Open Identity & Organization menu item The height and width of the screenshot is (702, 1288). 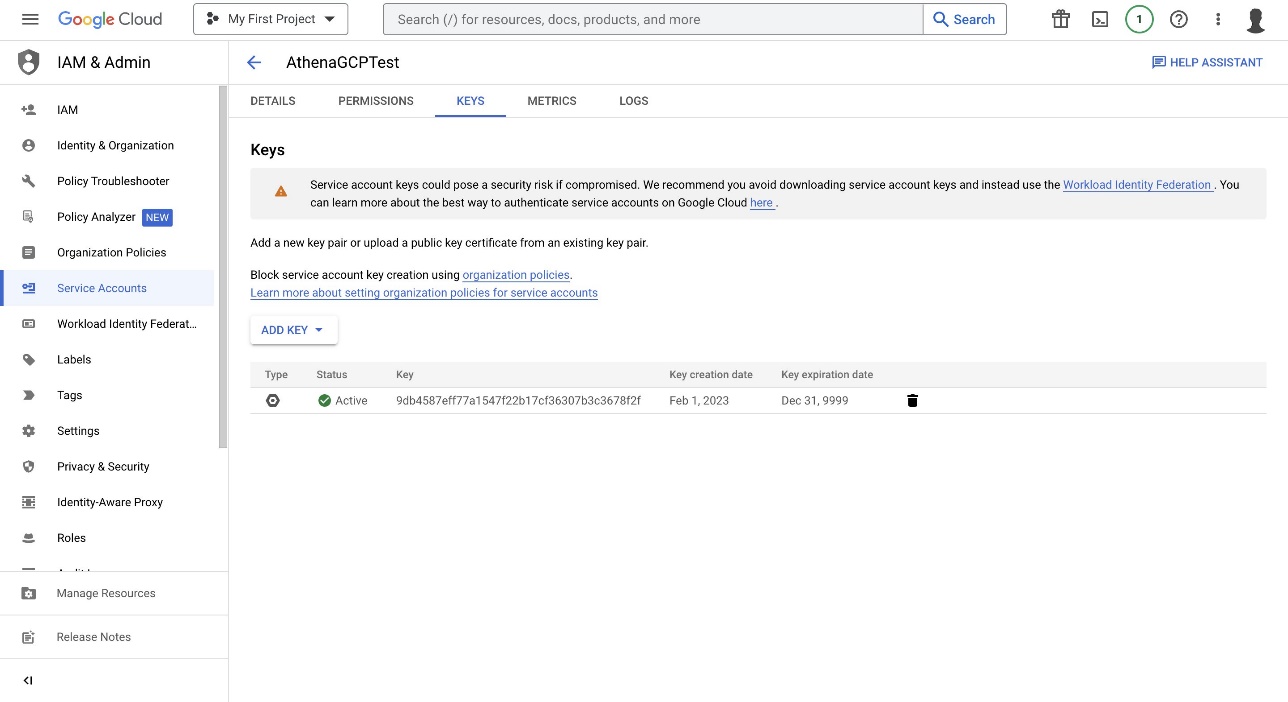pyautogui.click(x=108, y=145)
